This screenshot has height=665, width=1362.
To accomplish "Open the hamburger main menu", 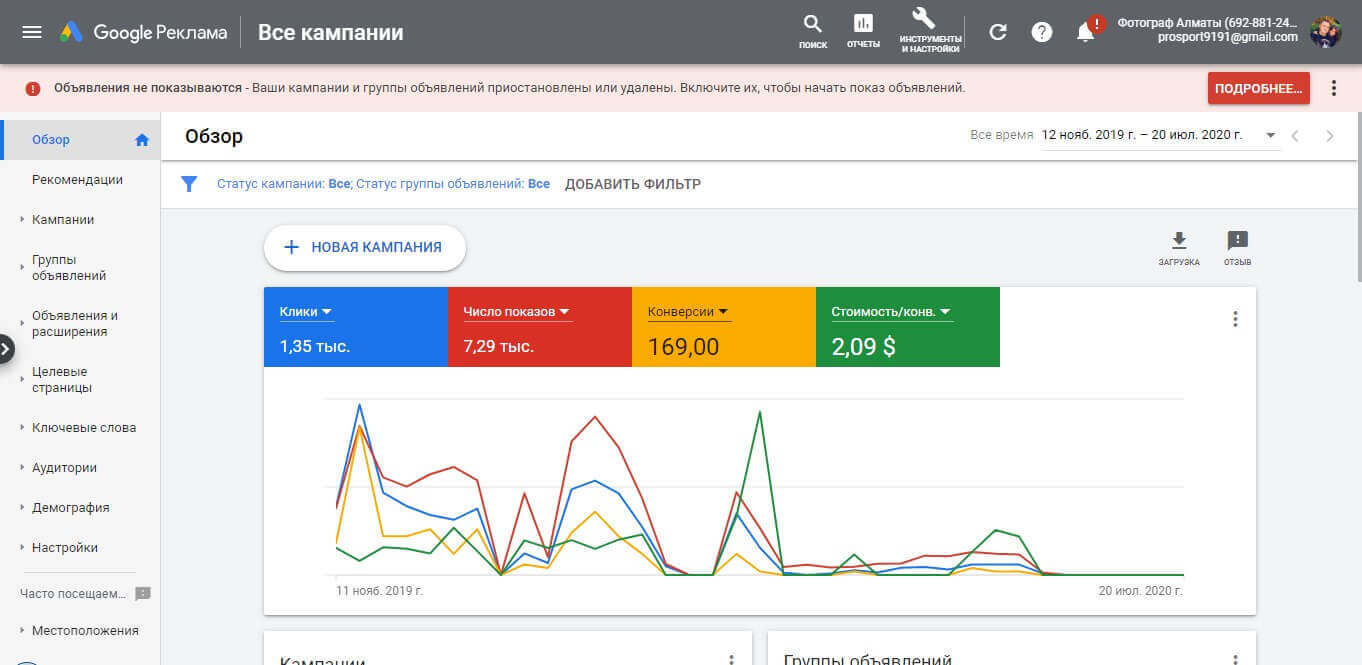I will [32, 32].
